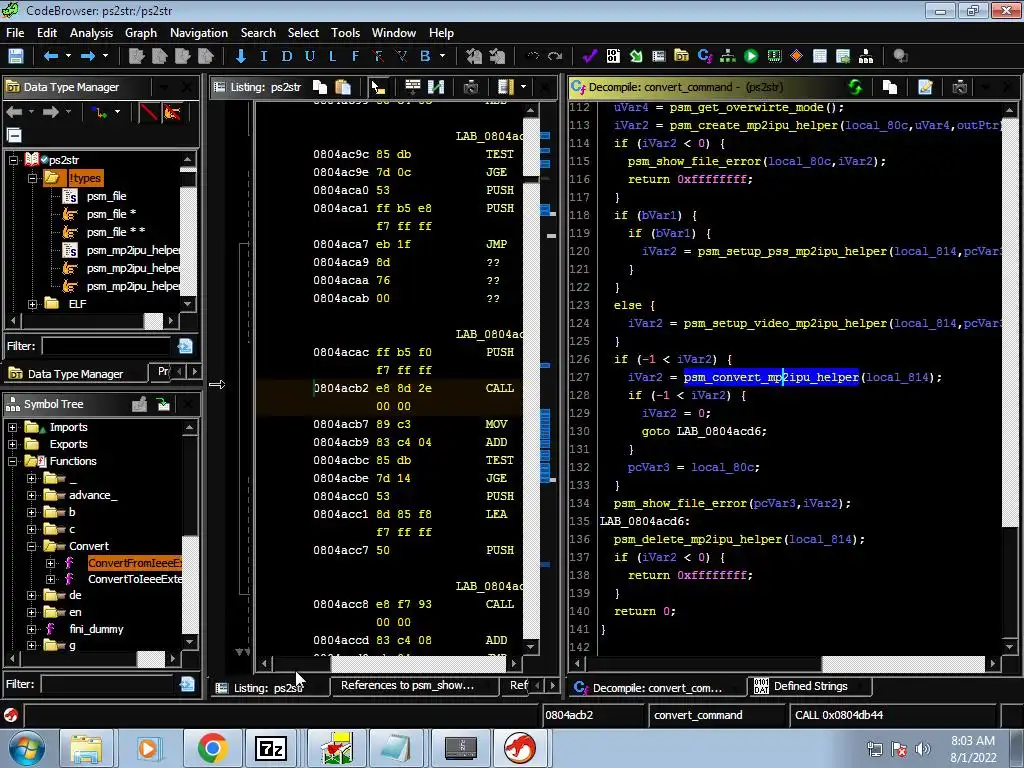Go to next Label (L) icon
Image resolution: width=1024 pixels, height=768 pixels.
[x=332, y=56]
